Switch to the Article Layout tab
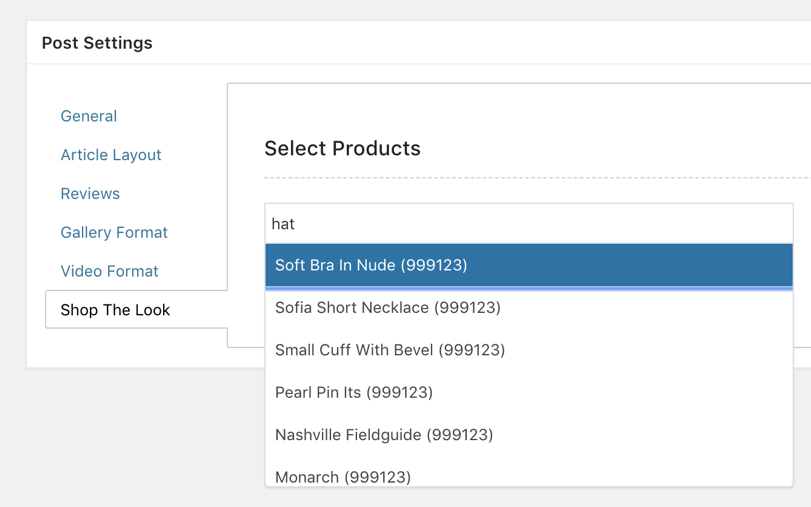This screenshot has width=811, height=507. [111, 155]
